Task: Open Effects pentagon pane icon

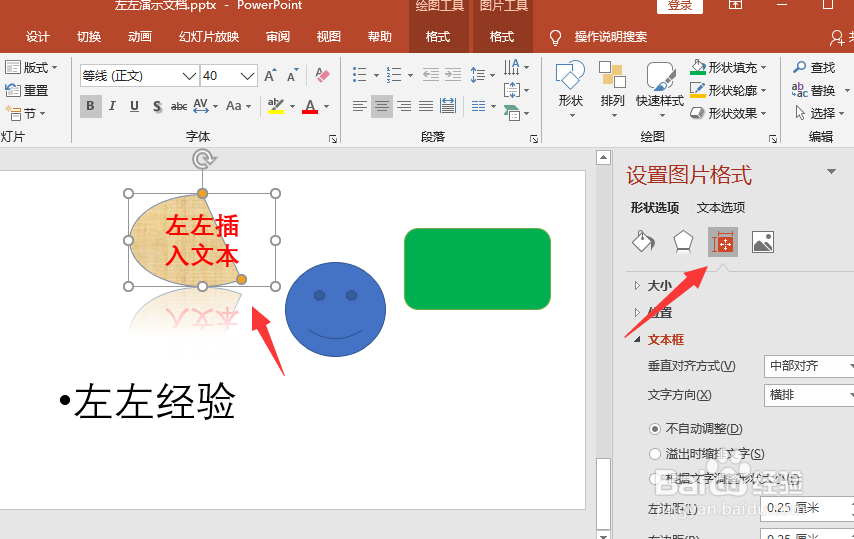Action: point(683,242)
